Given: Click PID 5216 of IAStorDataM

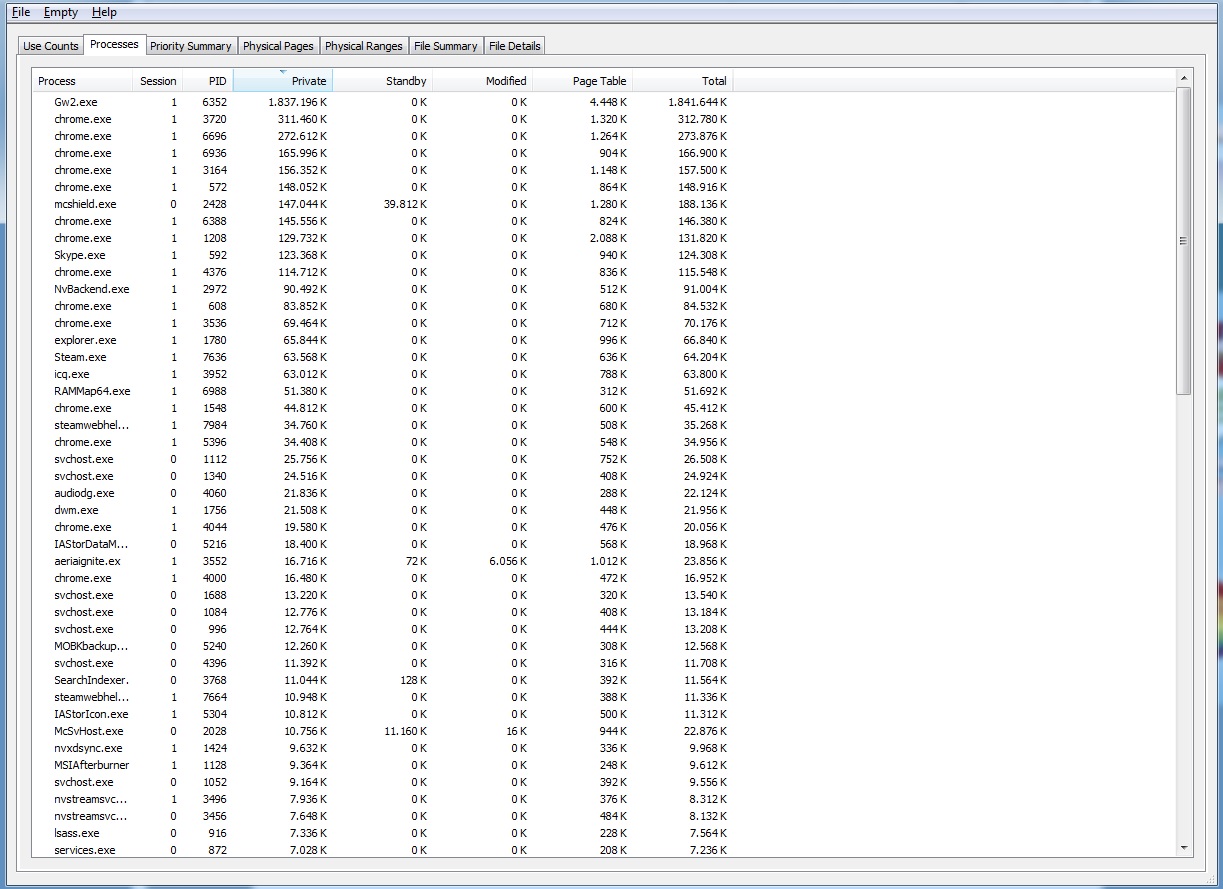Looking at the screenshot, I should [x=215, y=544].
